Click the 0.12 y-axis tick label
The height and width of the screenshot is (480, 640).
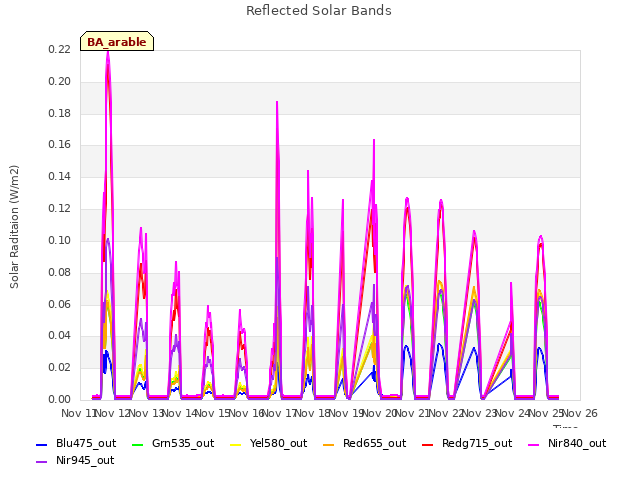pyautogui.click(x=60, y=209)
